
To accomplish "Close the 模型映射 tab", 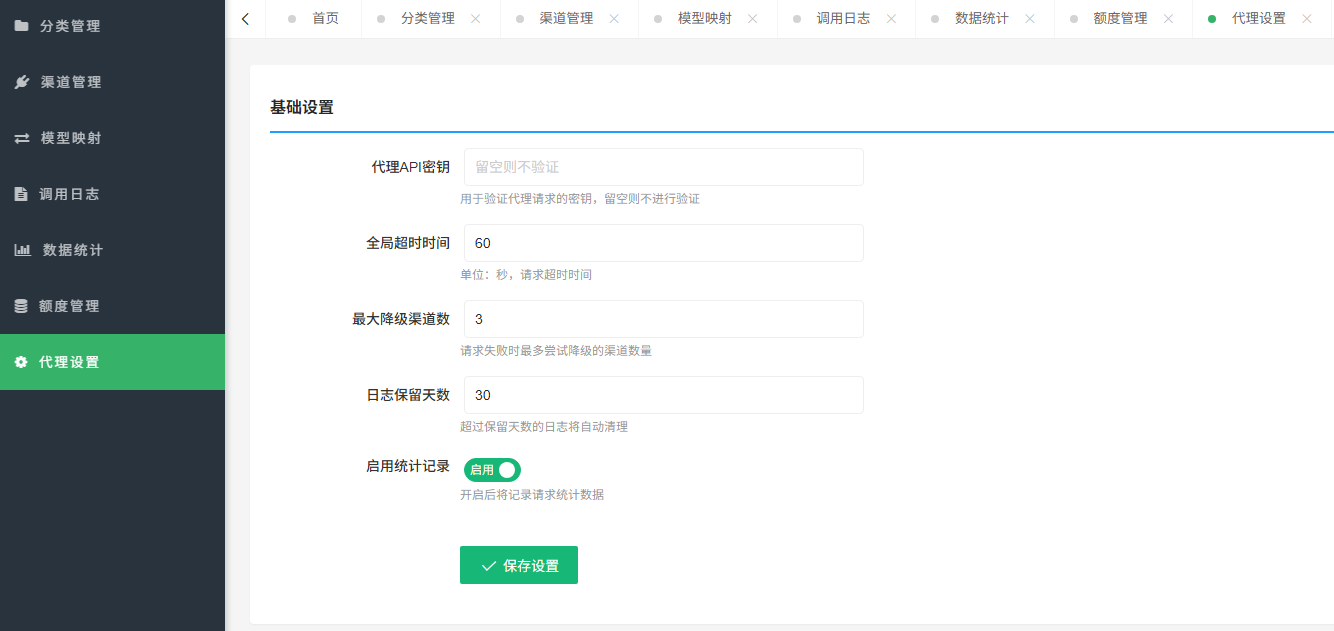I will pyautogui.click(x=752, y=19).
